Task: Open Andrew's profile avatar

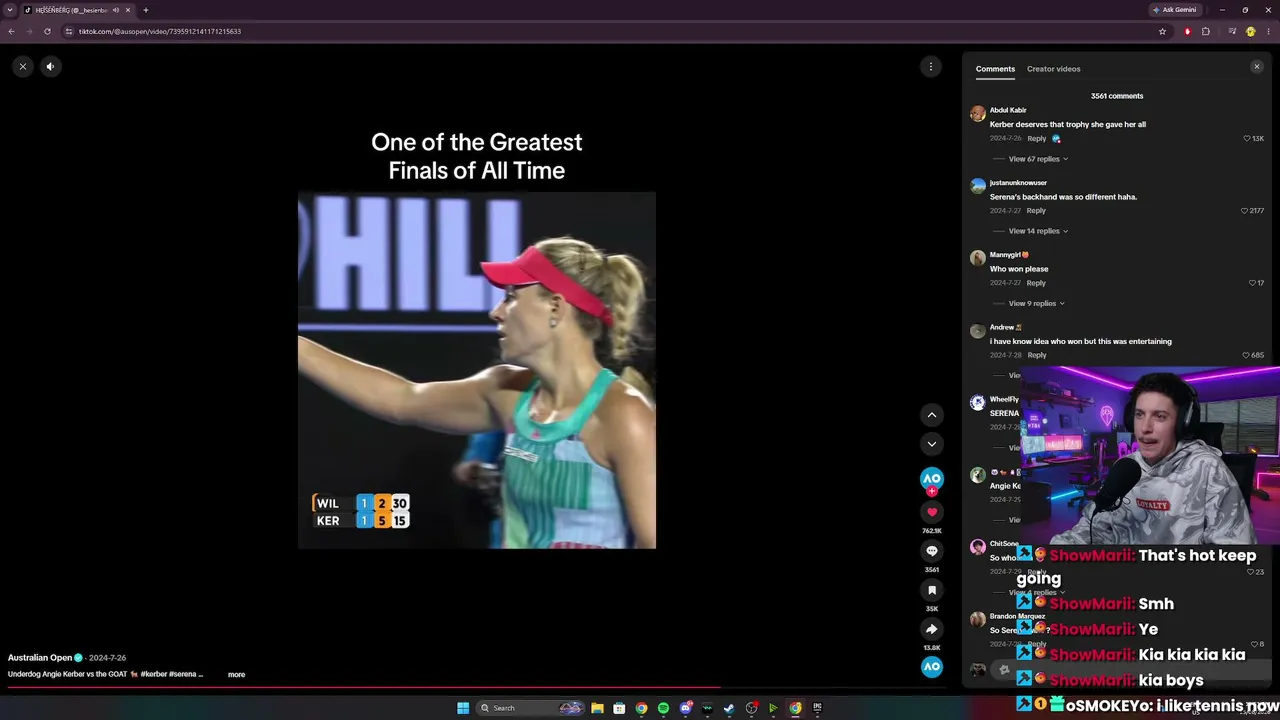Action: pos(978,331)
